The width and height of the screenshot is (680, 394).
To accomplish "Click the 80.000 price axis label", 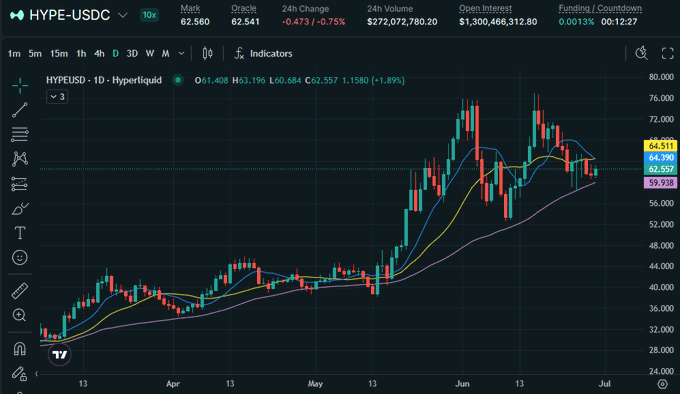I will click(x=661, y=77).
